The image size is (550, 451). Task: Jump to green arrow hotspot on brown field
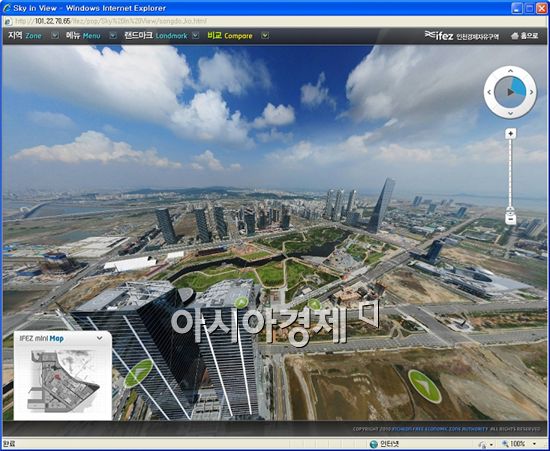[424, 386]
